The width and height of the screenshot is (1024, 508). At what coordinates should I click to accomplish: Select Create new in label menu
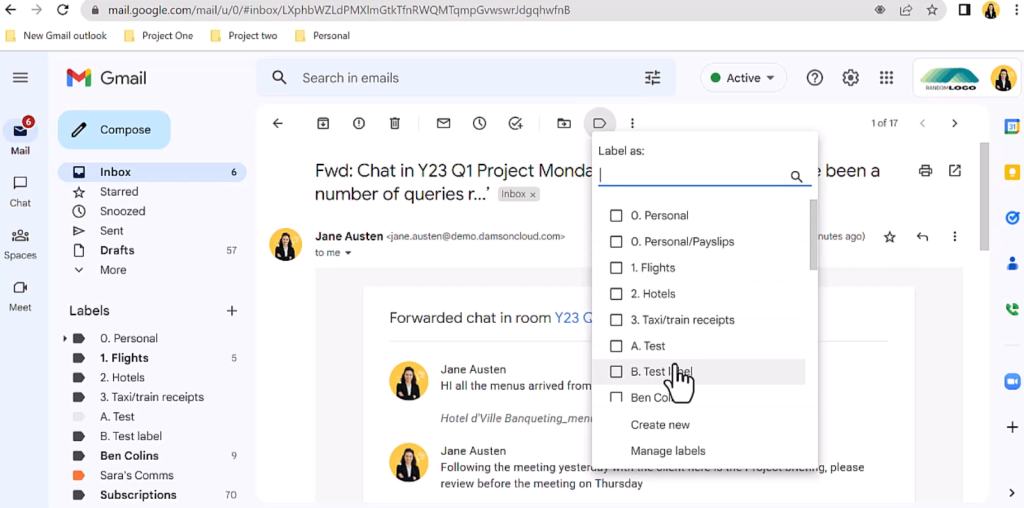point(660,425)
